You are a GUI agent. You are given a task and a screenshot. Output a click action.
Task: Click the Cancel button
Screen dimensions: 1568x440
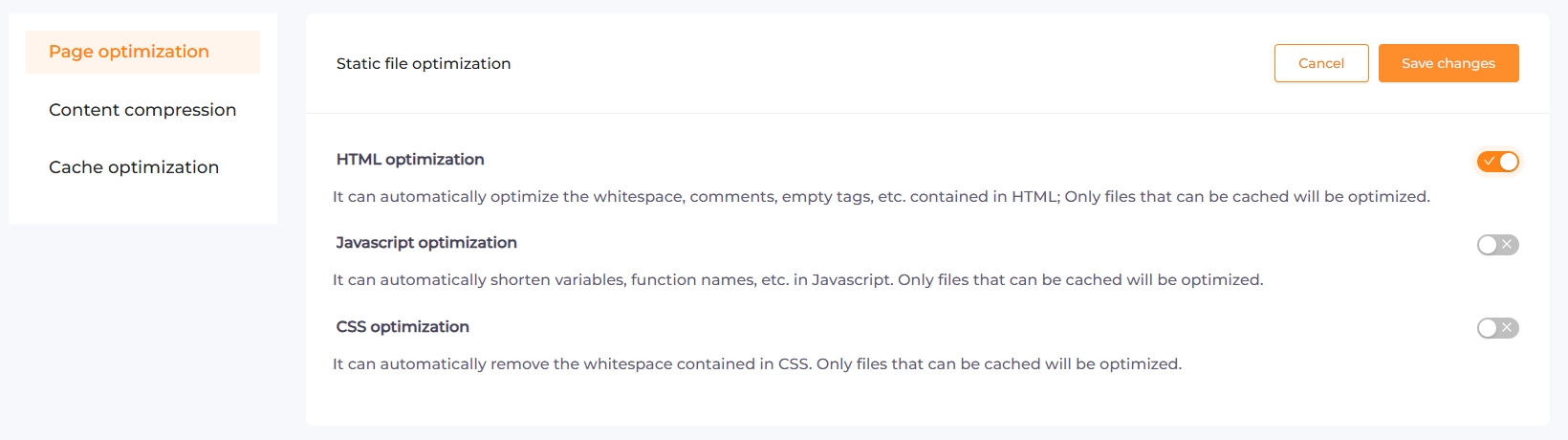1321,63
